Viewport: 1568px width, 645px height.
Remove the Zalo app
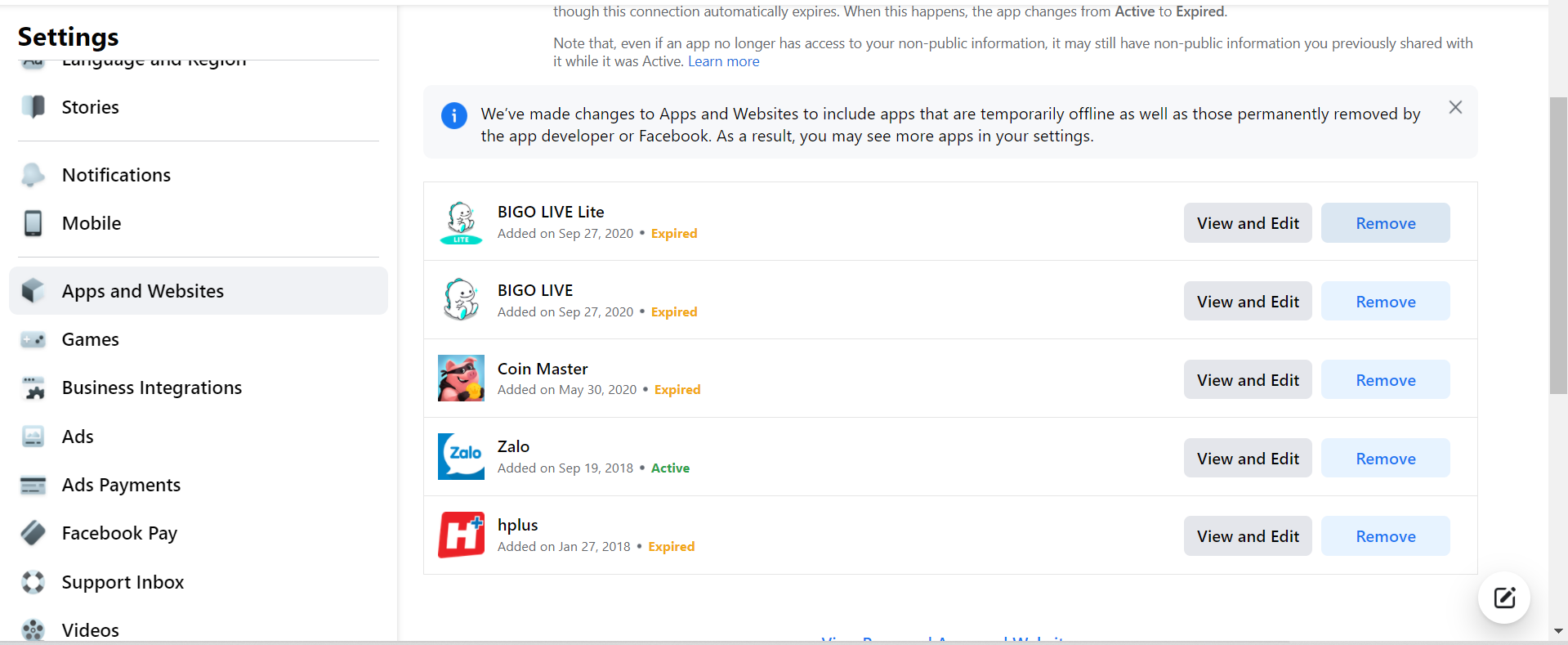[x=1386, y=459]
